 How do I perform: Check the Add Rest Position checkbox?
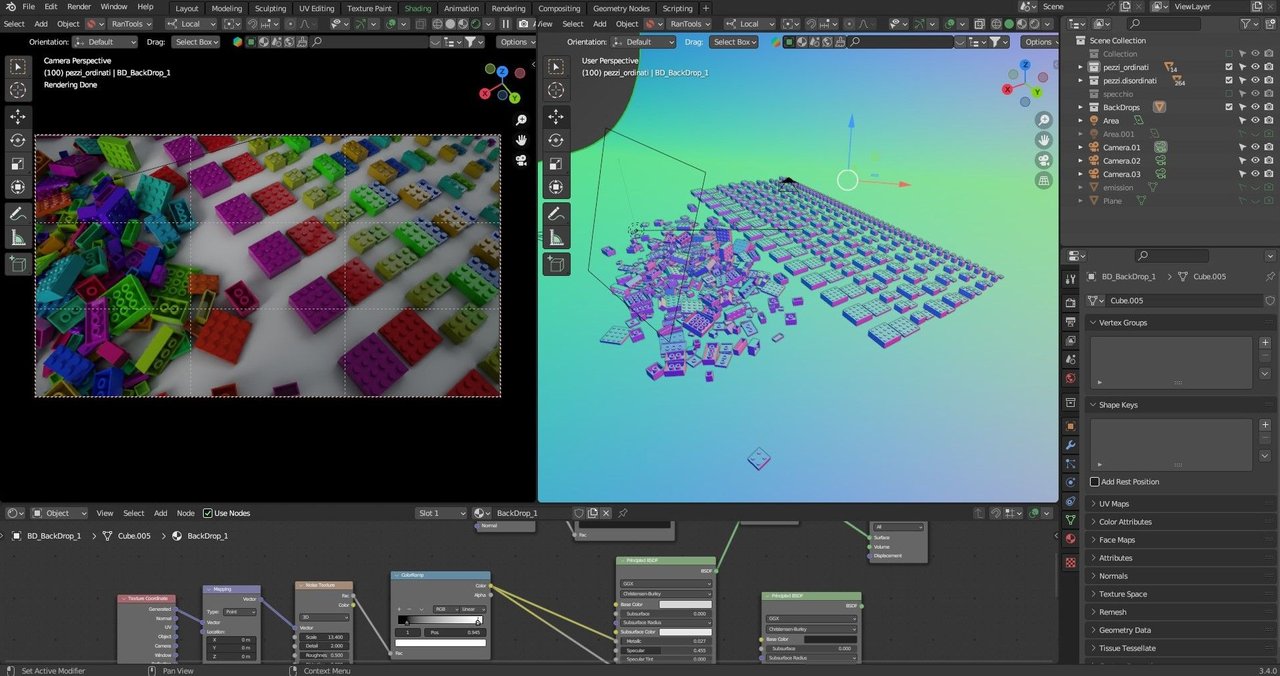point(1094,482)
